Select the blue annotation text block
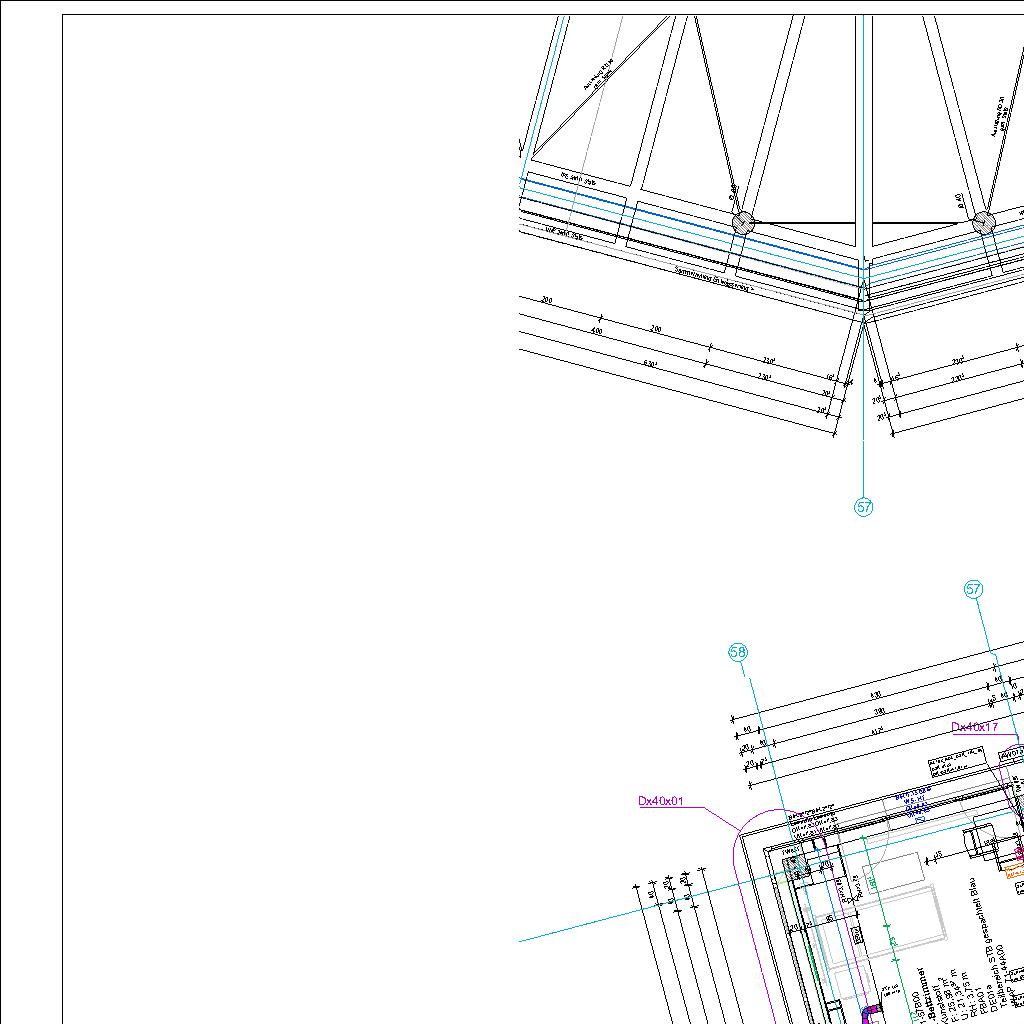The height and width of the screenshot is (1024, 1024). click(x=915, y=802)
